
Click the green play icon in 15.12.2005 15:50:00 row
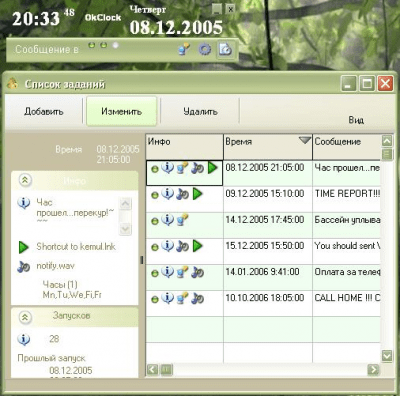coord(198,246)
